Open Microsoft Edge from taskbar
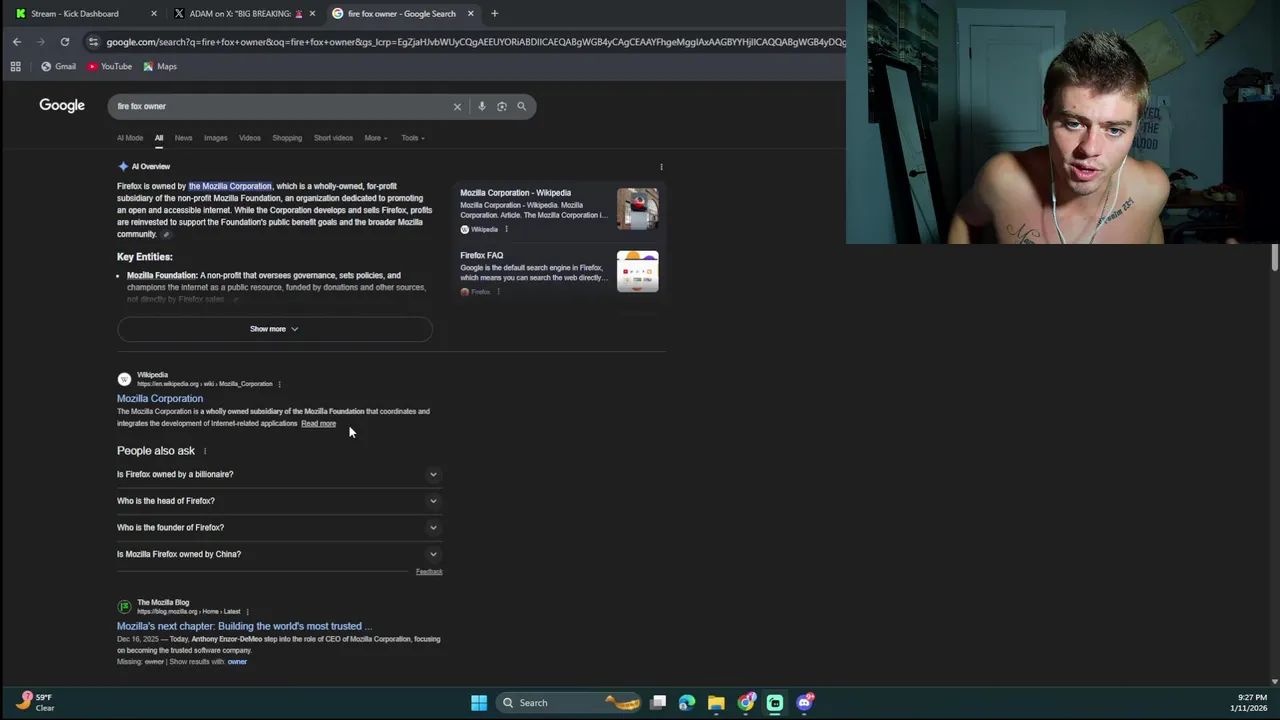1280x720 pixels. coord(687,702)
